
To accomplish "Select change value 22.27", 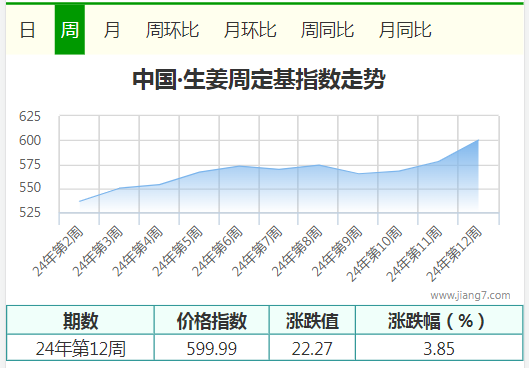I will point(312,348).
